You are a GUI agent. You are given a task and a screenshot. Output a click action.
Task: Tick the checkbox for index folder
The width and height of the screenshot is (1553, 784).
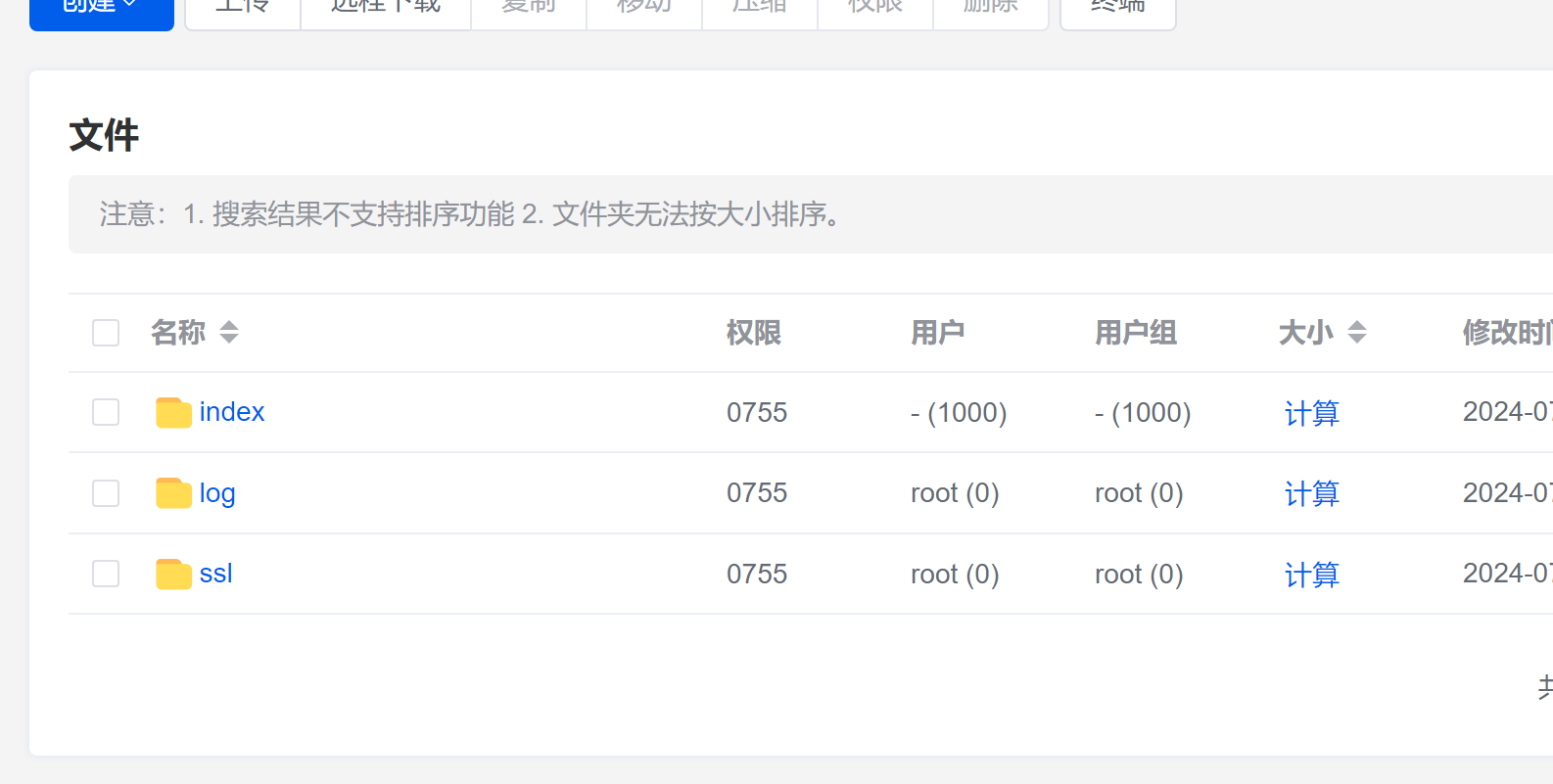coord(106,412)
